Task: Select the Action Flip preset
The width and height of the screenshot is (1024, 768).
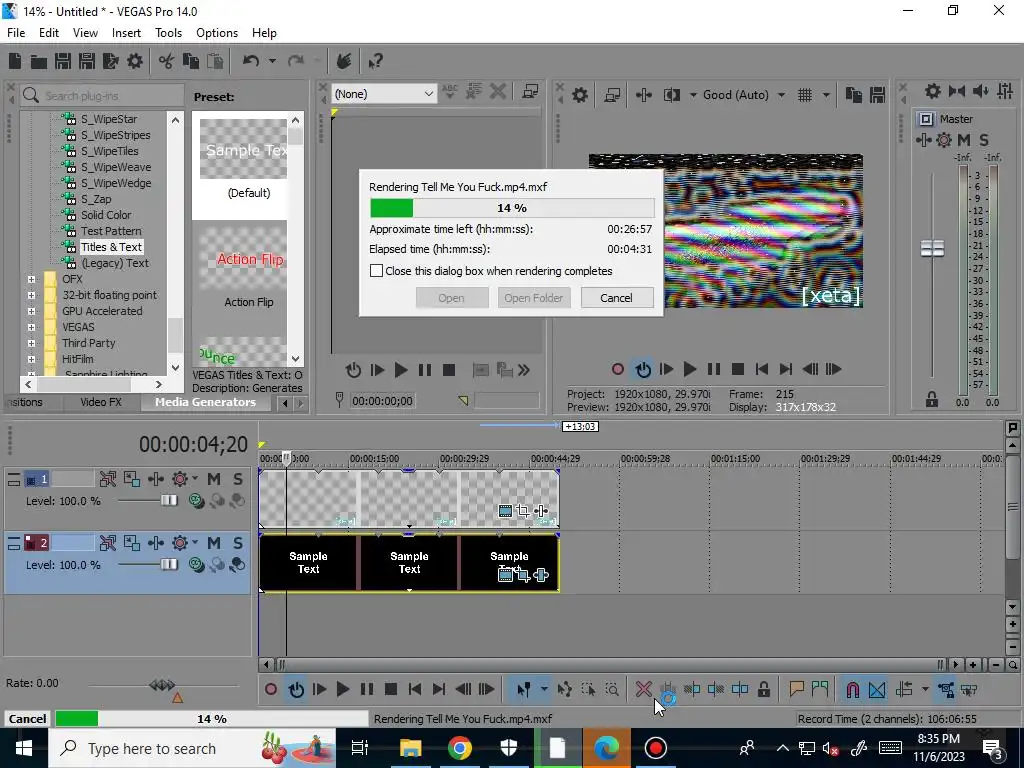Action: pos(249,269)
